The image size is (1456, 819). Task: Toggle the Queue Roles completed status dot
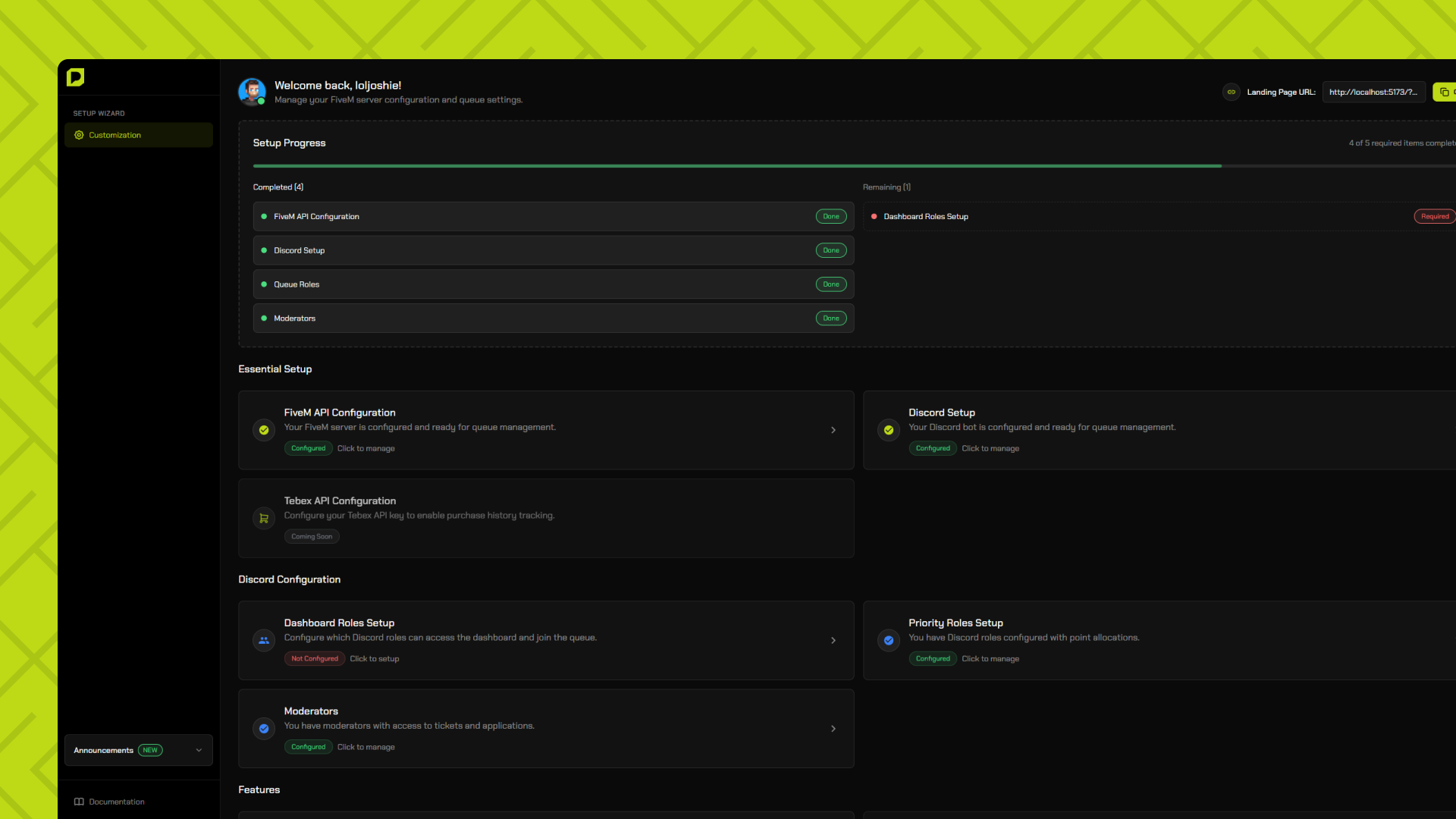pyautogui.click(x=264, y=284)
